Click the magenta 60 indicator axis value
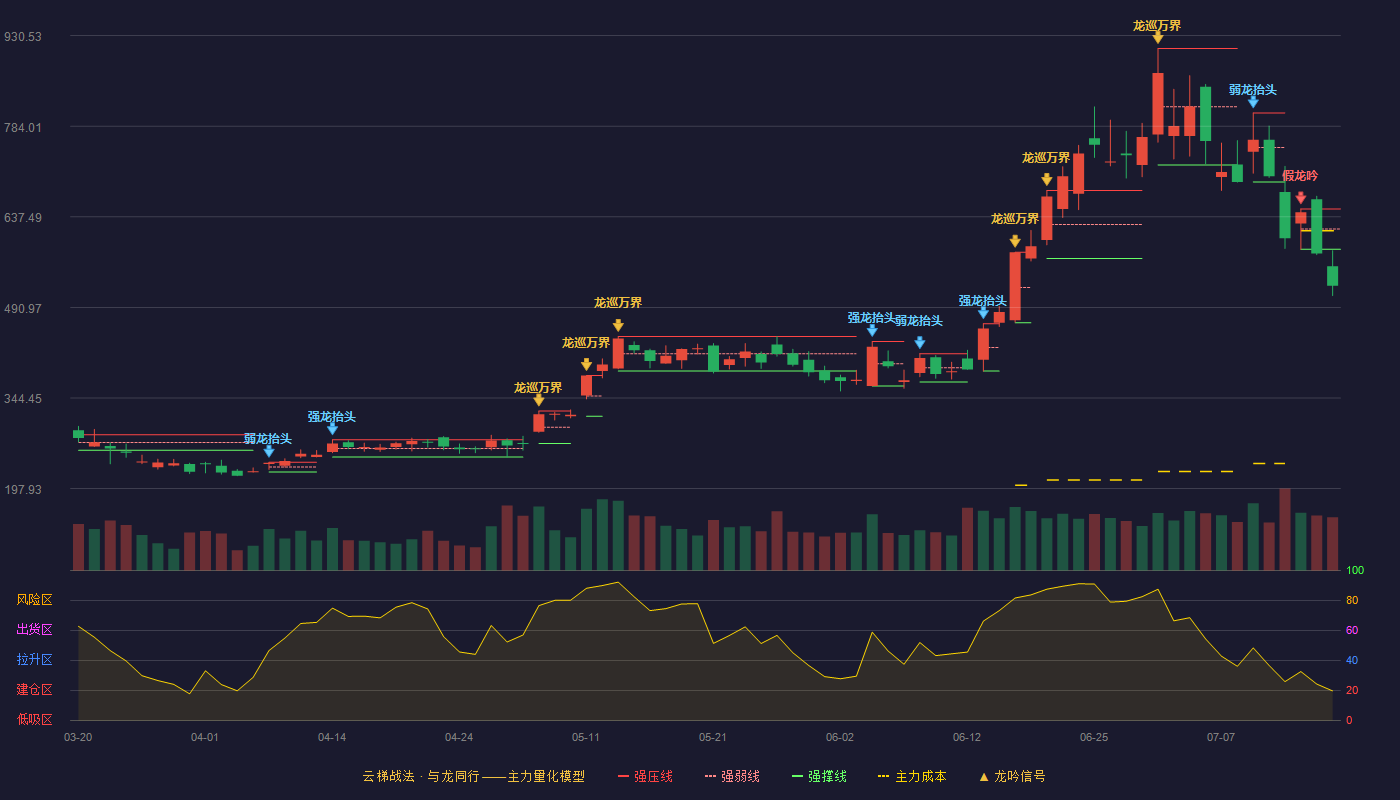 (1352, 630)
